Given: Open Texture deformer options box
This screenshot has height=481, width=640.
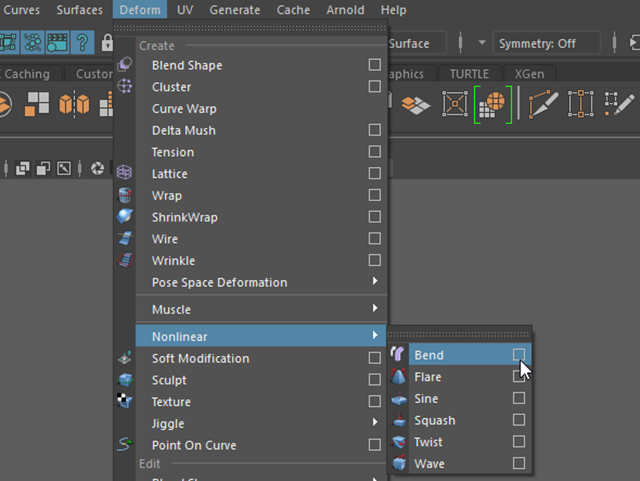Looking at the screenshot, I should [x=374, y=401].
